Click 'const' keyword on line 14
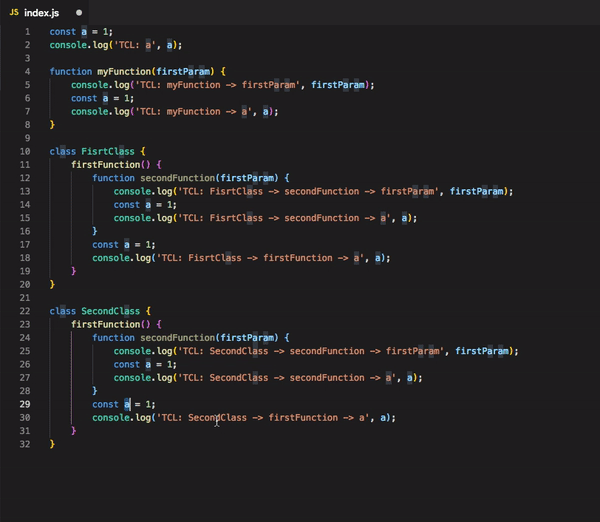 (127, 205)
